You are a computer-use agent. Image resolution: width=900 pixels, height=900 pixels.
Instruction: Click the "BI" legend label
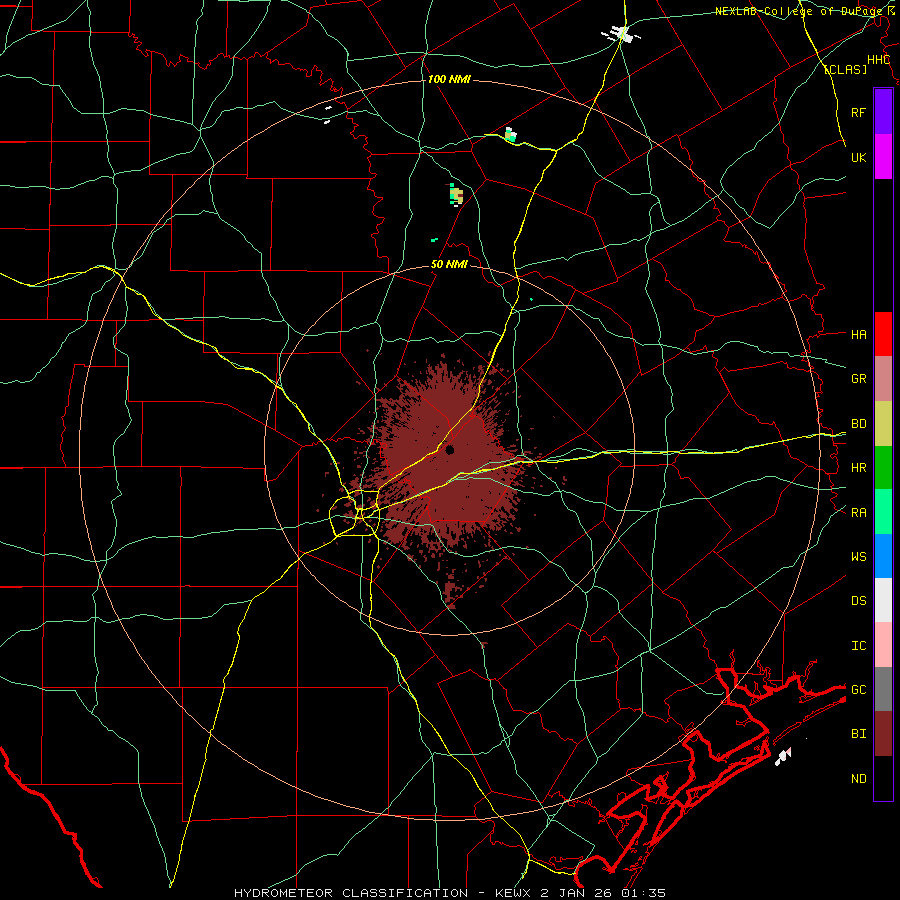(x=858, y=734)
